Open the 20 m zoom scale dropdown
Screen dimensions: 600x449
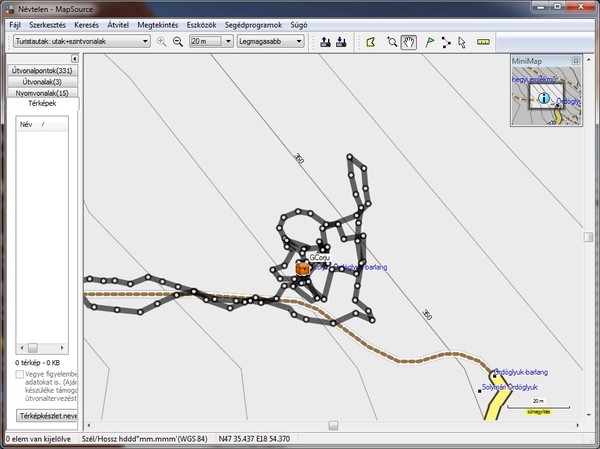(229, 42)
